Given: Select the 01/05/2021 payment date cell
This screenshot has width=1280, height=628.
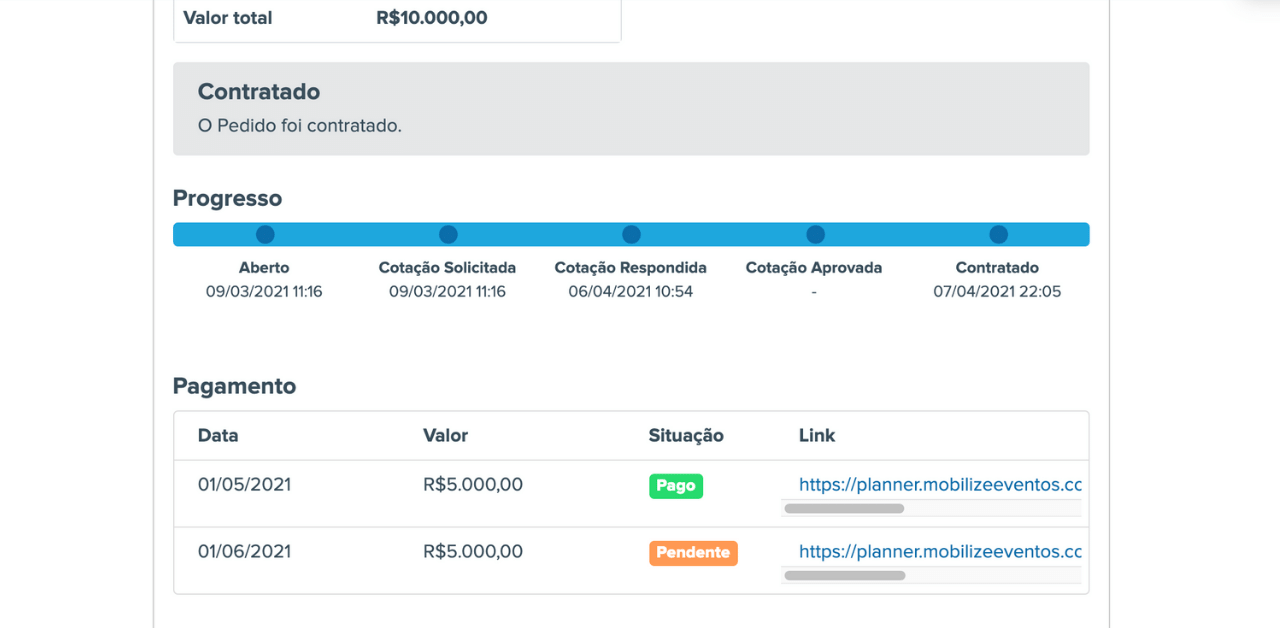Looking at the screenshot, I should click(244, 484).
